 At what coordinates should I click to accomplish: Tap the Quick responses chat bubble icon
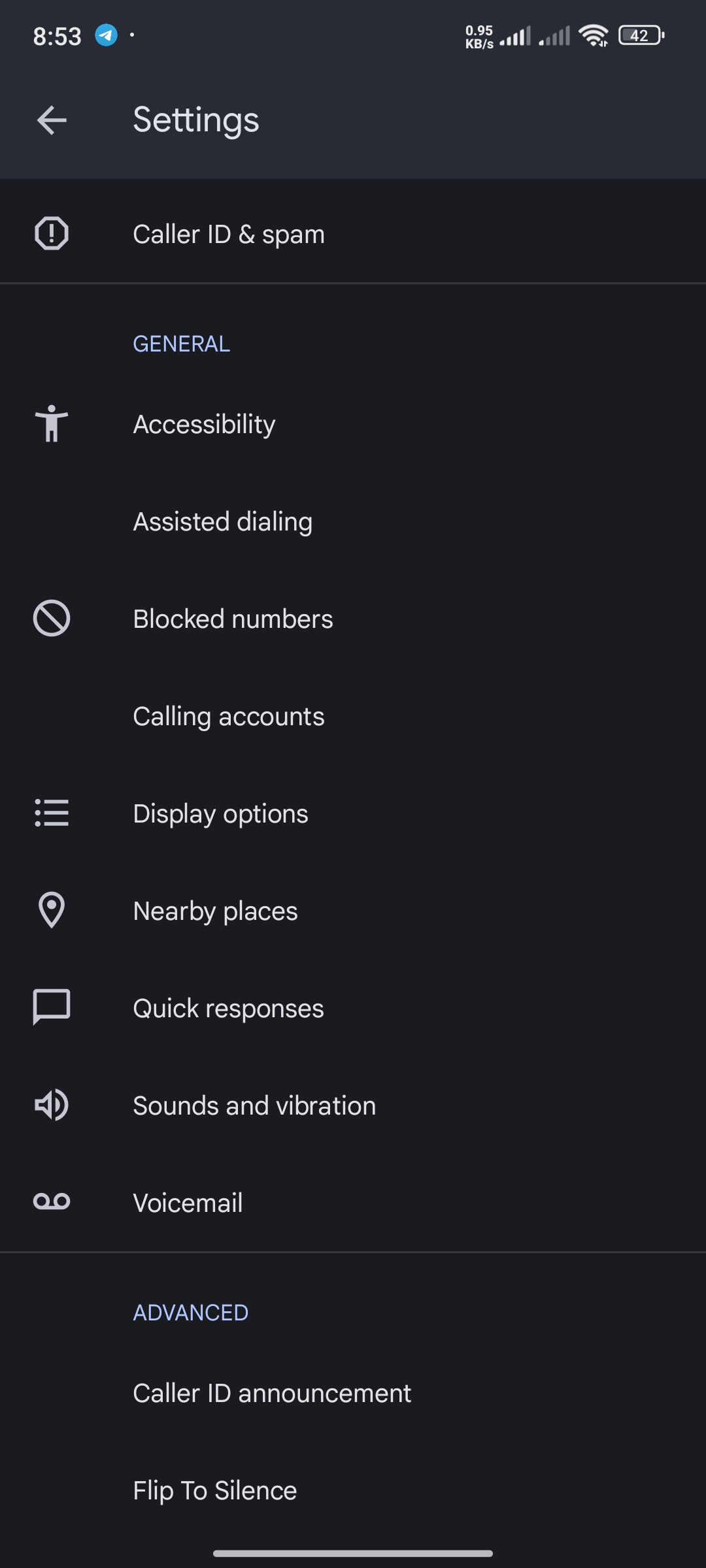point(52,1007)
